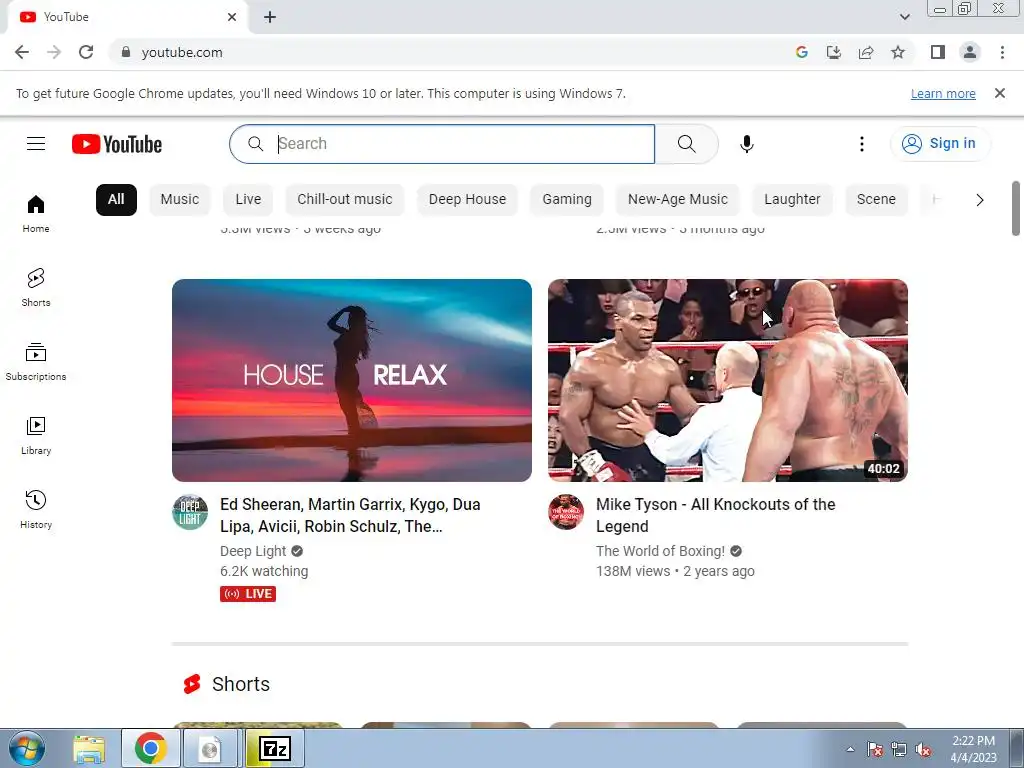Open Chrome profile avatar
The image size is (1024, 768).
pyautogui.click(x=970, y=52)
